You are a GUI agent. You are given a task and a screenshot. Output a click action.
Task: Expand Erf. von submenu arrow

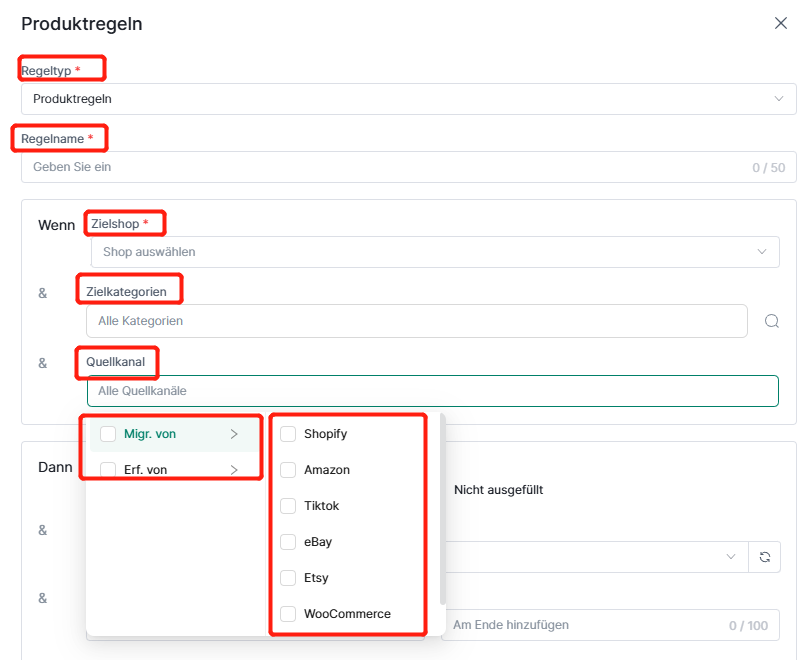click(x=234, y=470)
